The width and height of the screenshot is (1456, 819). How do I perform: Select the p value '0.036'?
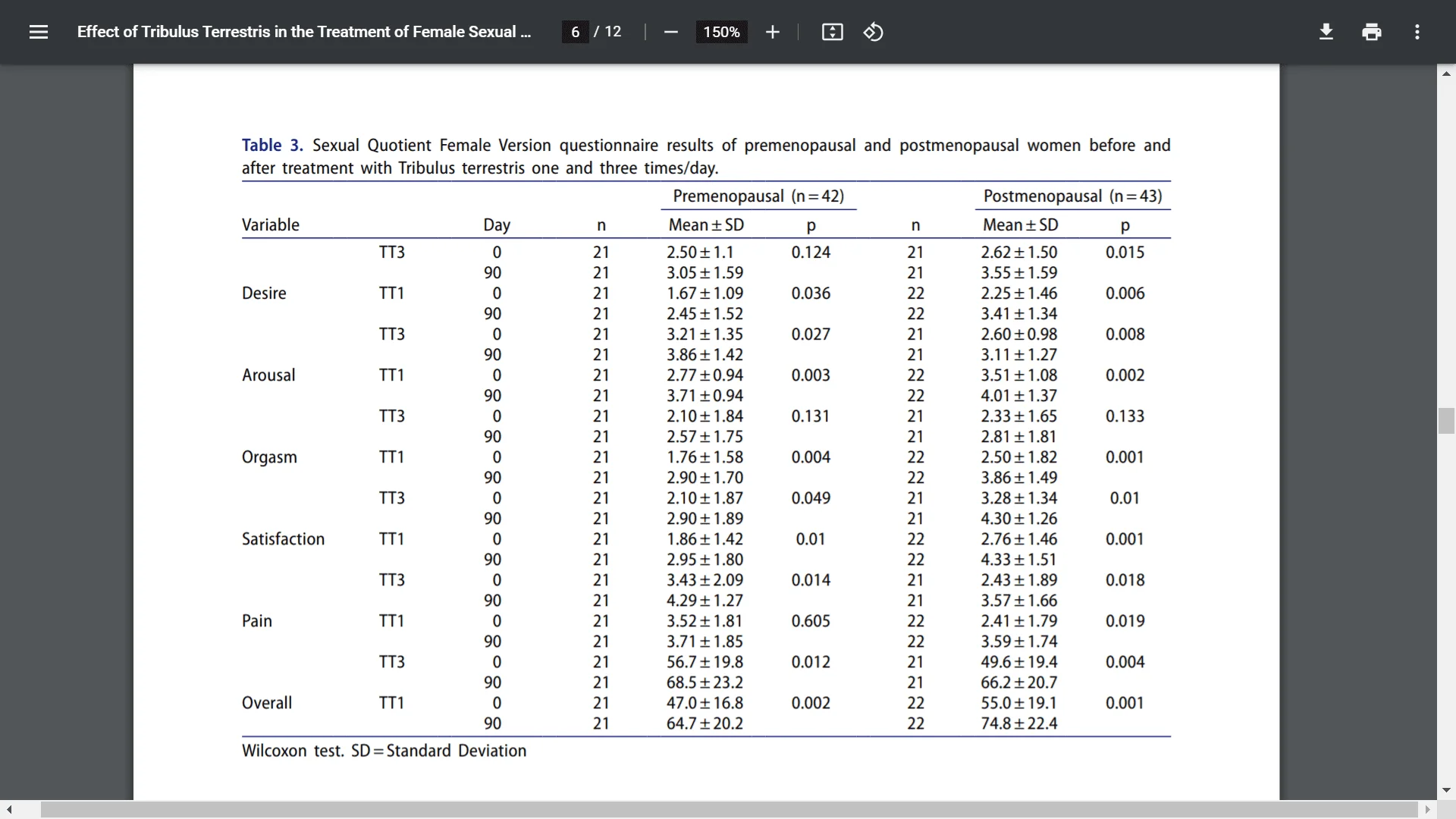811,293
